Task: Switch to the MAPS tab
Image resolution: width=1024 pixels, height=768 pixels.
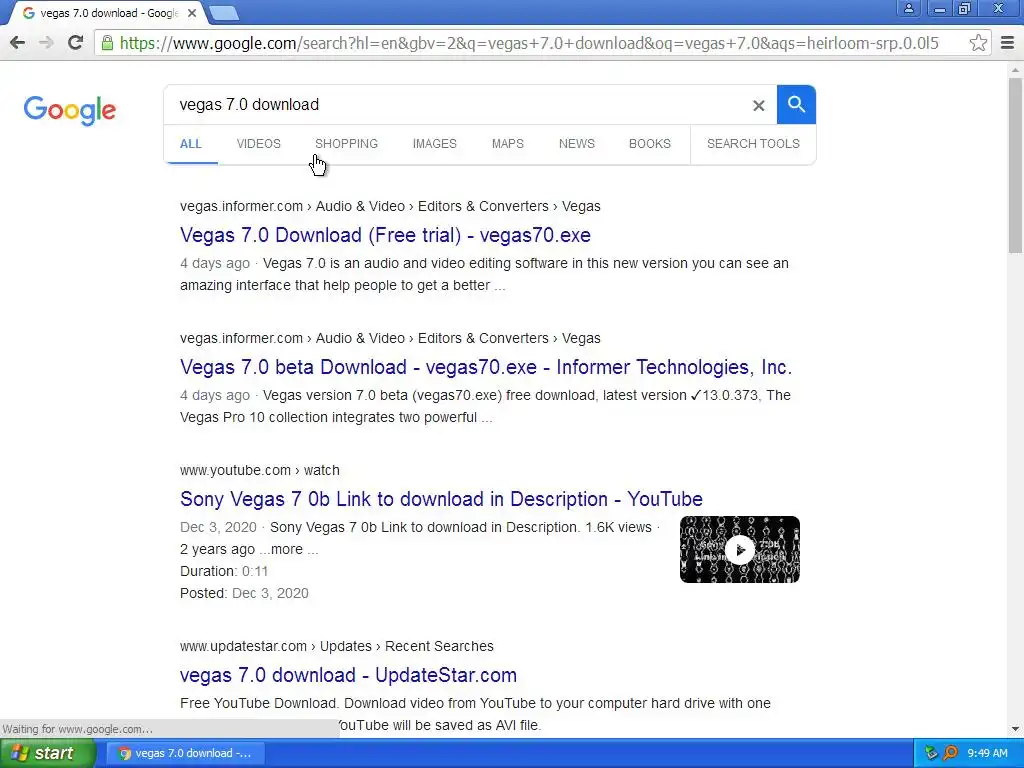Action: (507, 144)
